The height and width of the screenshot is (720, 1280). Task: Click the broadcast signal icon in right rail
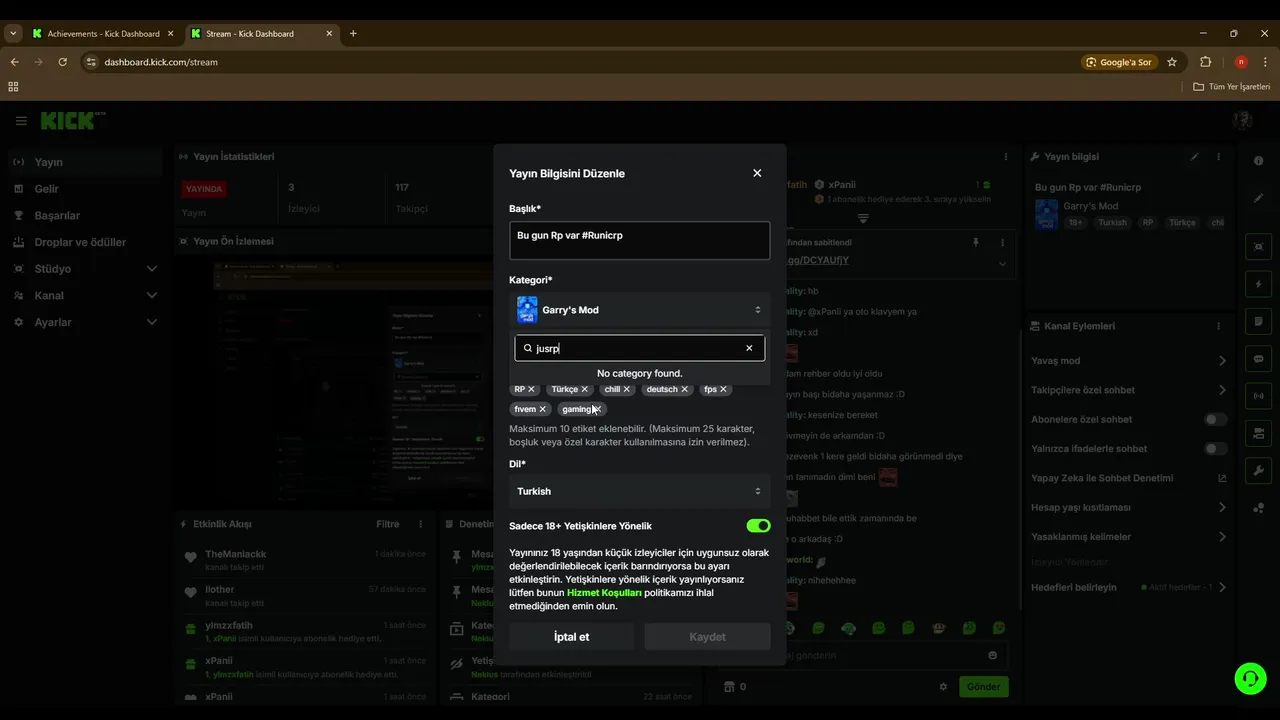click(x=1259, y=396)
